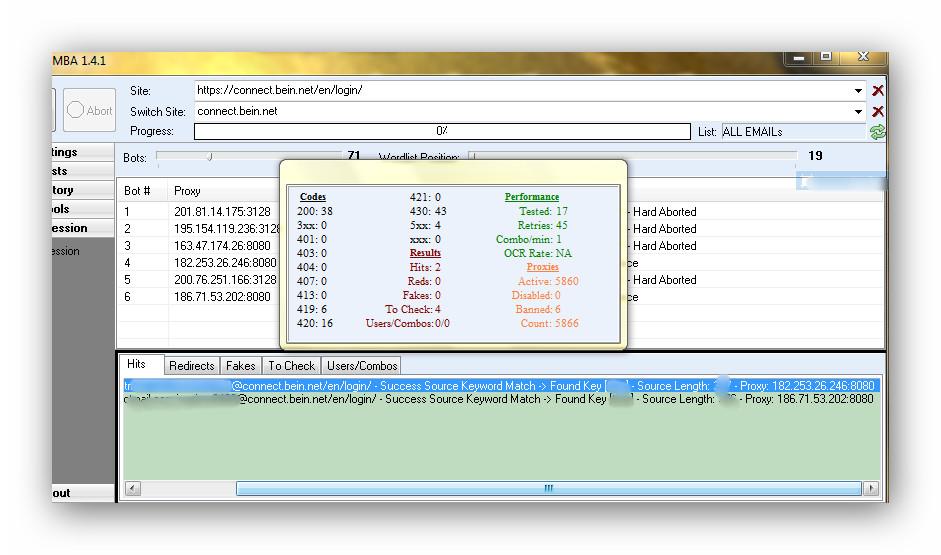Image resolution: width=941 pixels, height=555 pixels.
Task: Switch to the Users/Combos tab
Action: pyautogui.click(x=362, y=365)
